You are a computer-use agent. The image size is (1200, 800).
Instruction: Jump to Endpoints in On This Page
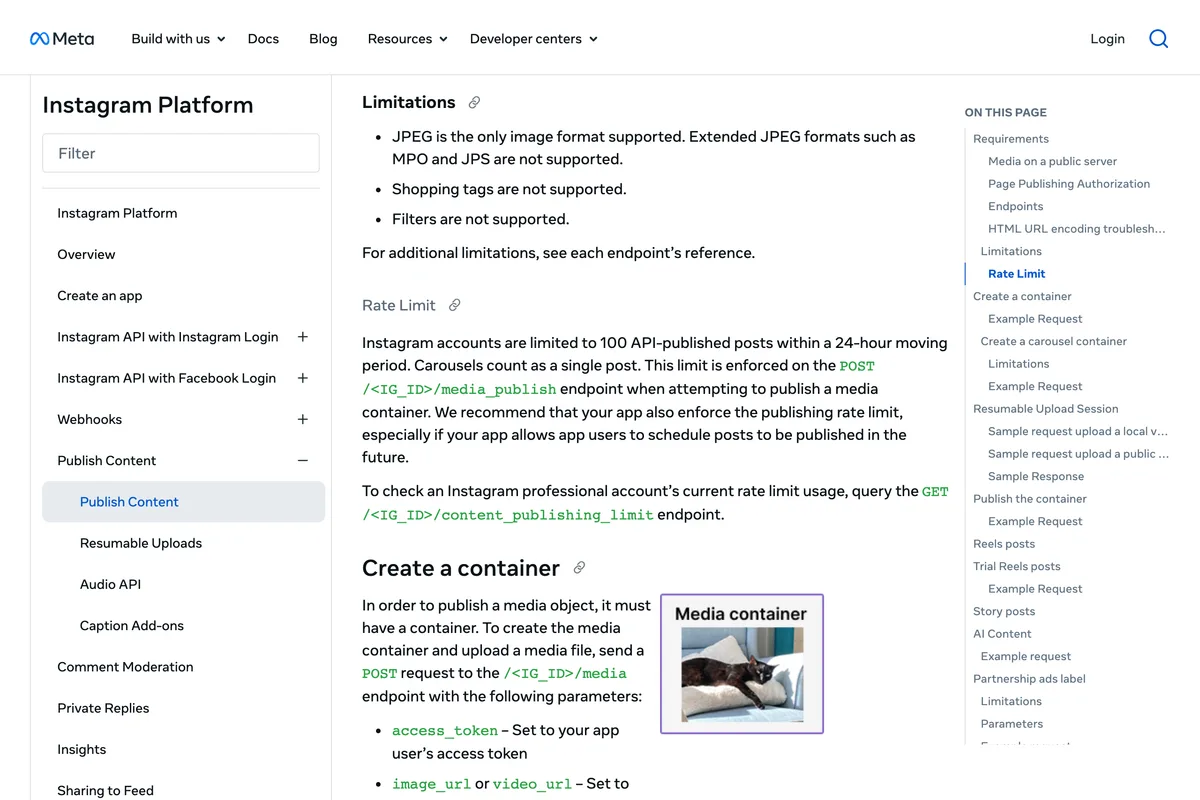coord(1015,206)
